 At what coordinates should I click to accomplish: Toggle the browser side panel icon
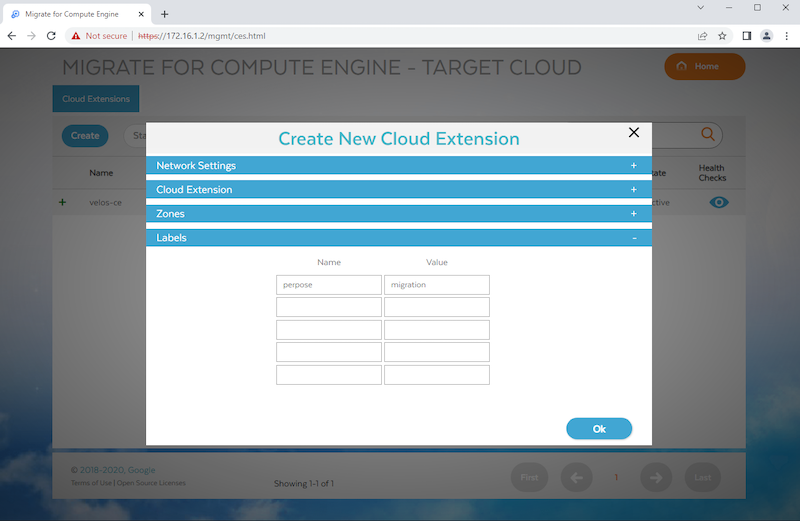click(x=746, y=35)
